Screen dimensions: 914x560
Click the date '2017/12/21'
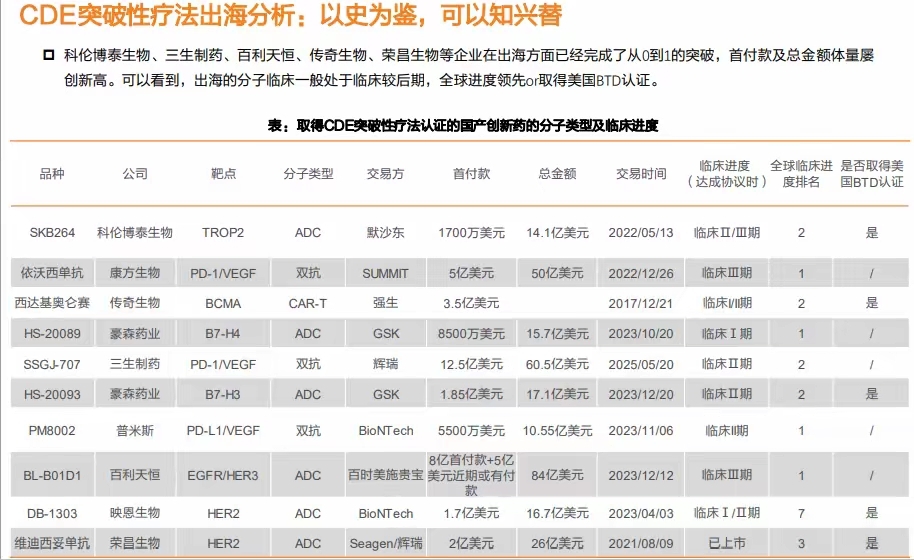tap(640, 303)
